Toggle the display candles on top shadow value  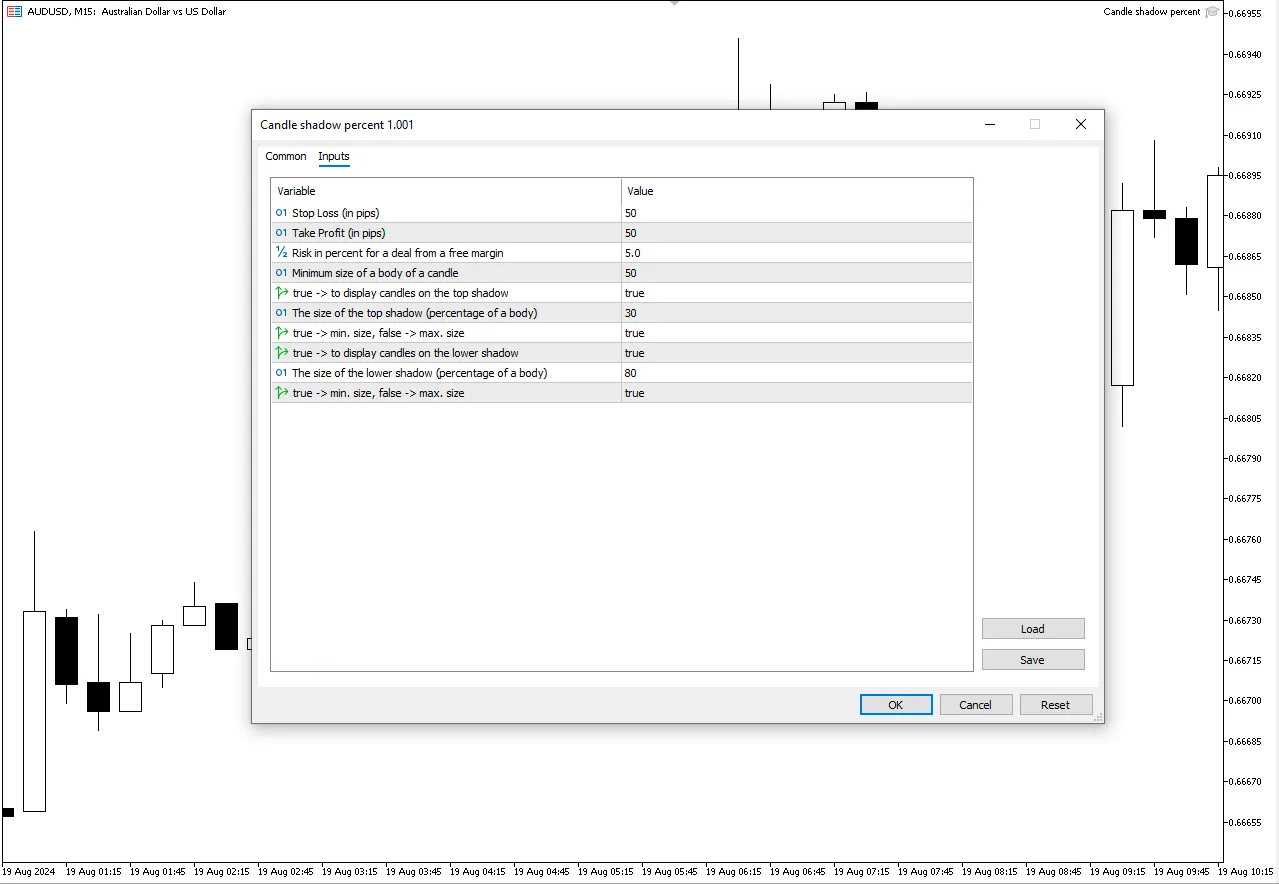[795, 293]
